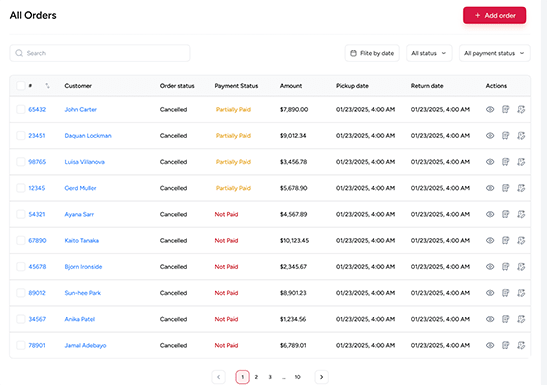
Task: Click the Pickup date column header
Action: click(352, 86)
